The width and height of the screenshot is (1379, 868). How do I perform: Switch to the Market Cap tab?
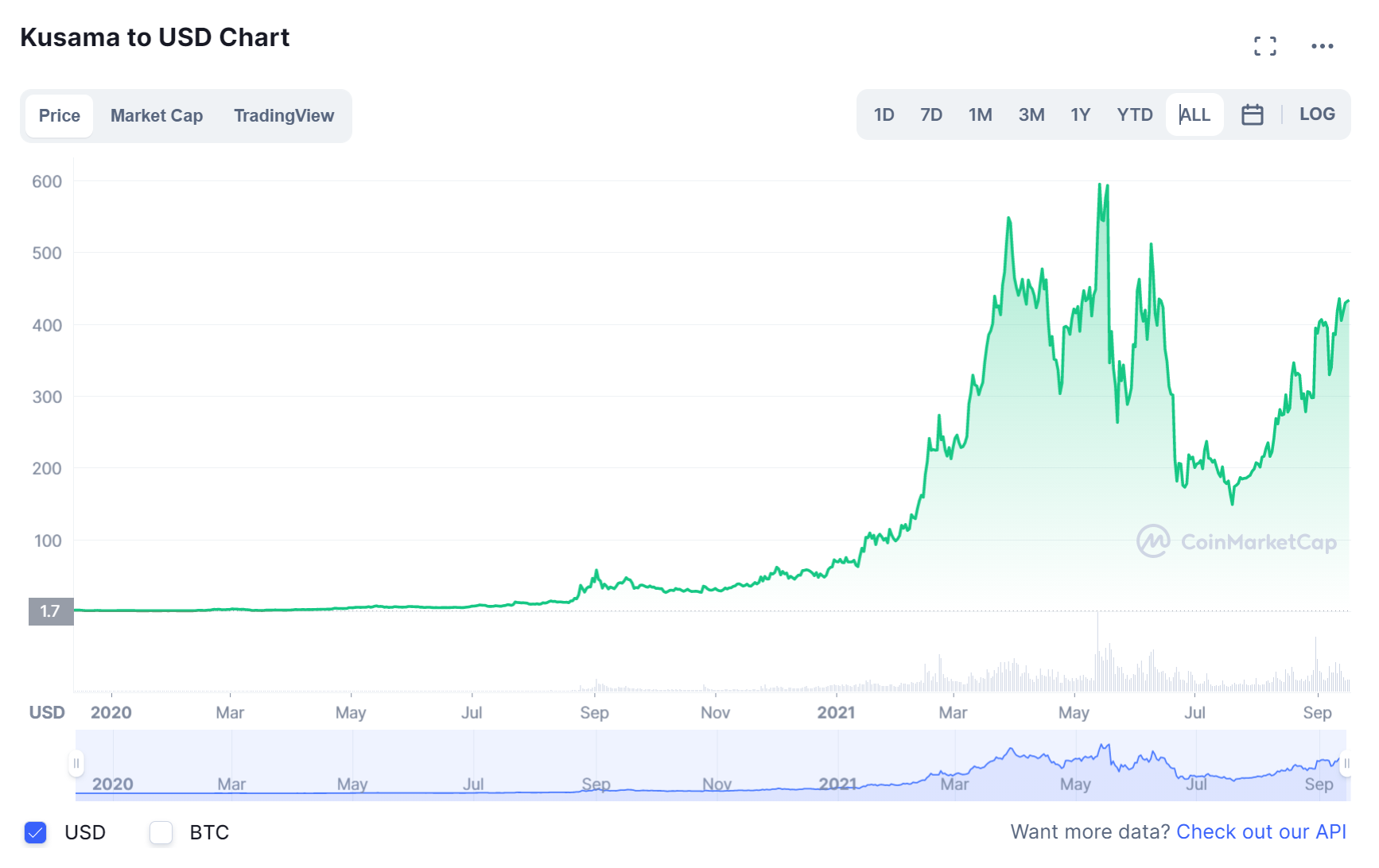pos(157,116)
